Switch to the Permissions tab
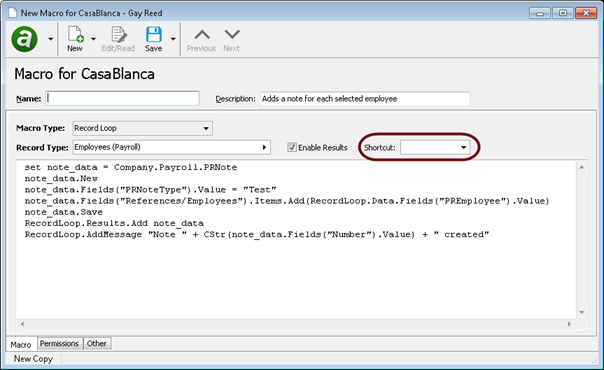 click(x=59, y=343)
